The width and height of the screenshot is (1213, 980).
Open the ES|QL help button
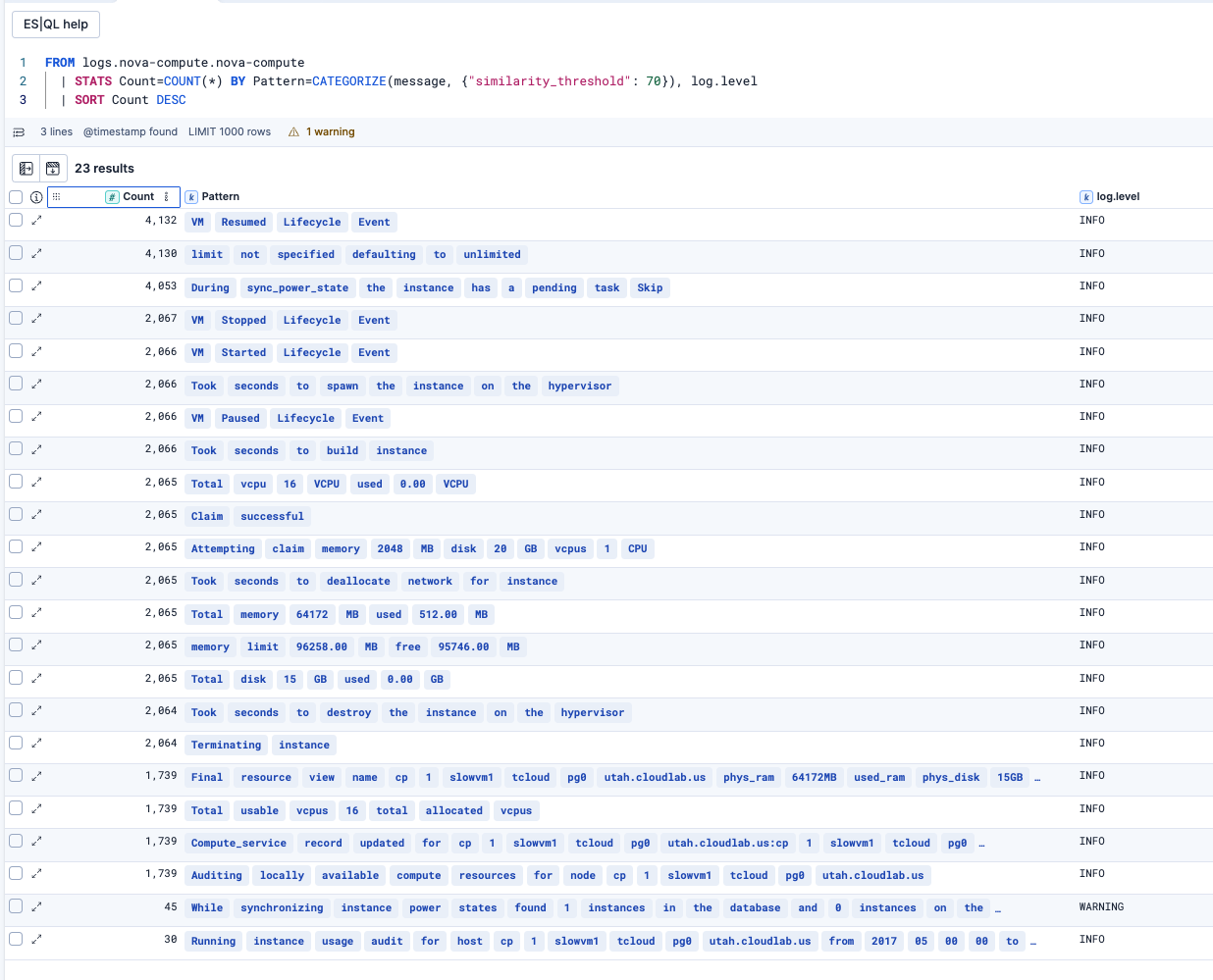[x=56, y=24]
